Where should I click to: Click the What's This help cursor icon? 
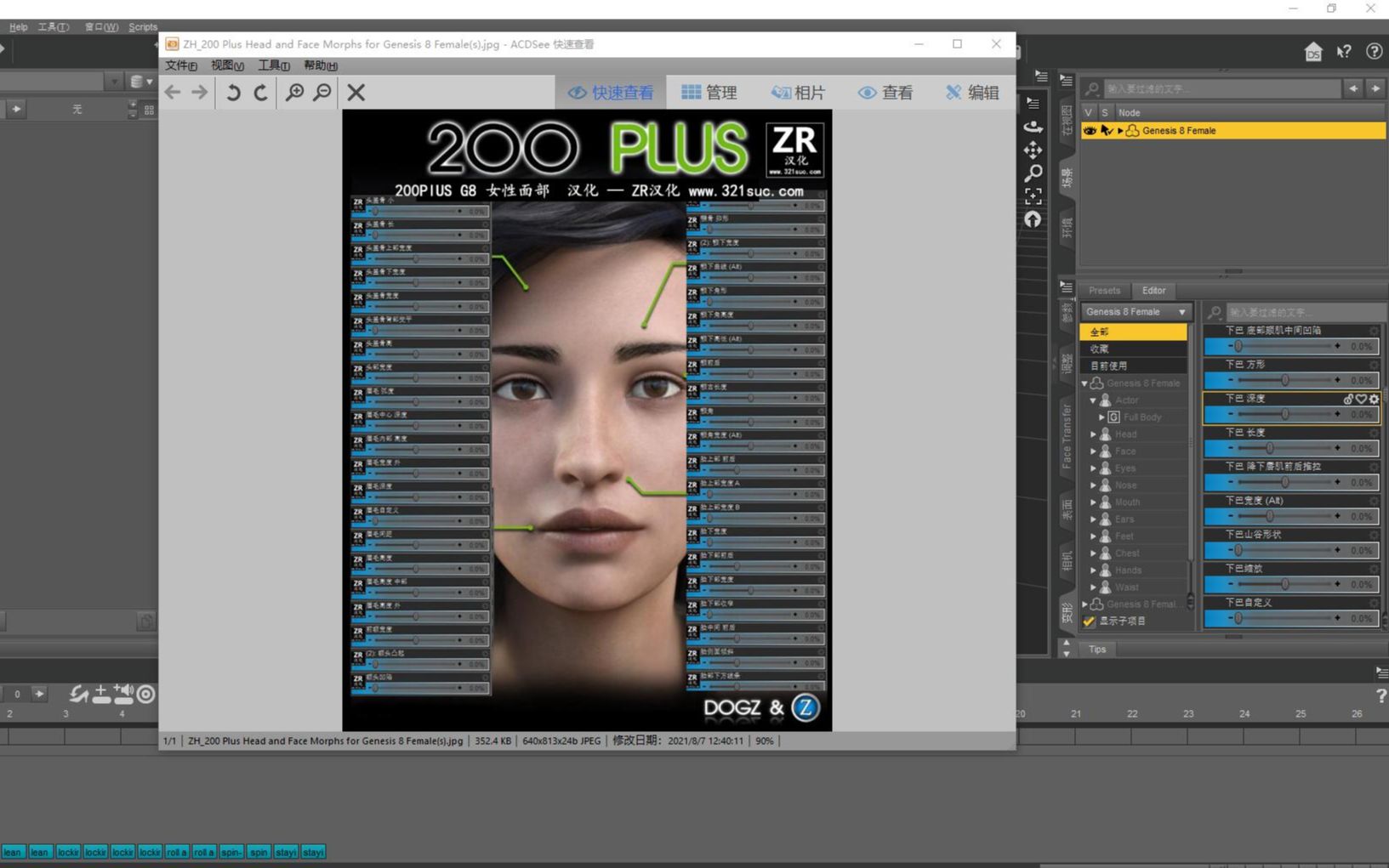click(1344, 51)
